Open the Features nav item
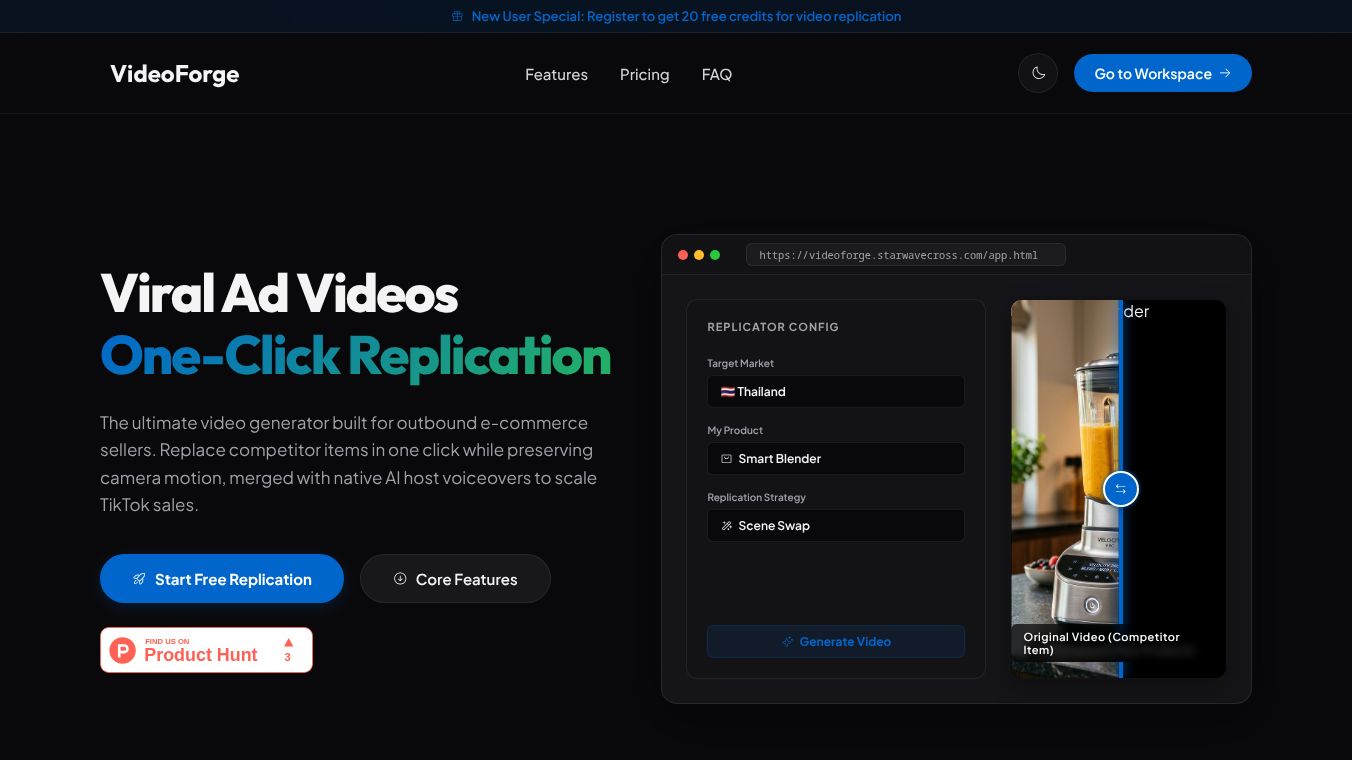1352x760 pixels. (x=556, y=74)
